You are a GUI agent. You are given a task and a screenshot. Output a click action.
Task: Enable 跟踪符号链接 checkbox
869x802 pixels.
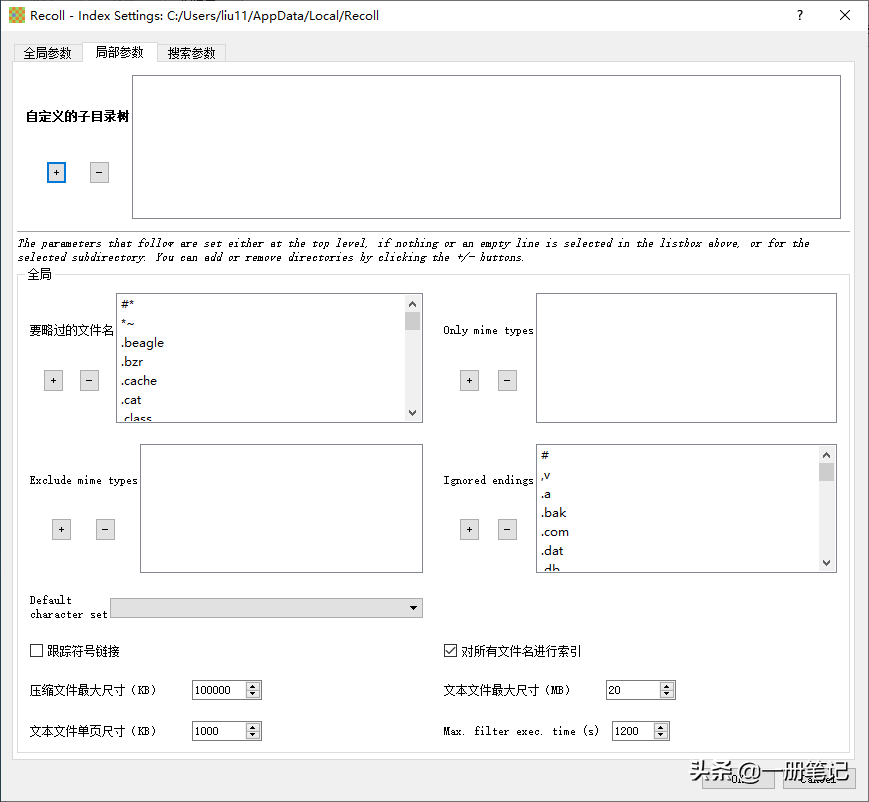pos(37,651)
